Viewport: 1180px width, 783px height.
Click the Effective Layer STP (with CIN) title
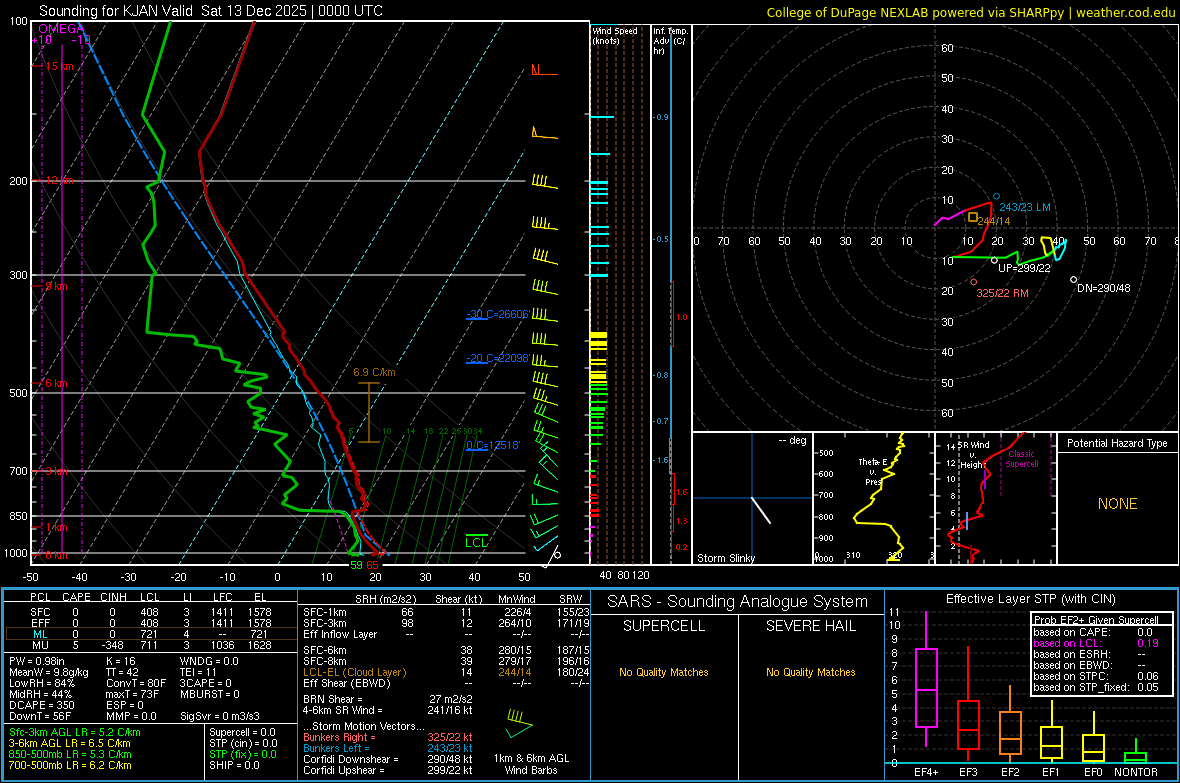[x=1030, y=599]
